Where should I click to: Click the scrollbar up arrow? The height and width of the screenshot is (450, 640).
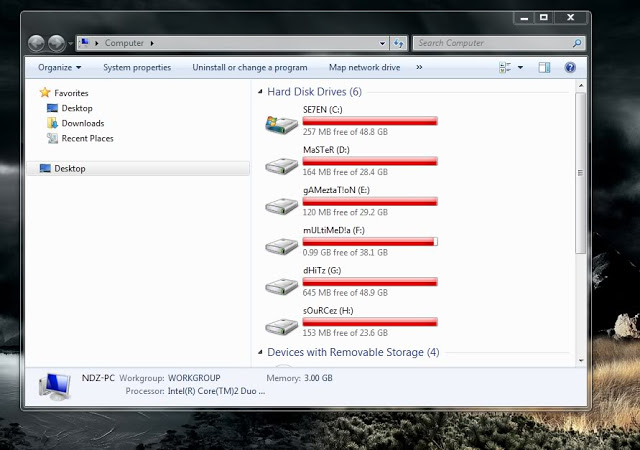(581, 86)
